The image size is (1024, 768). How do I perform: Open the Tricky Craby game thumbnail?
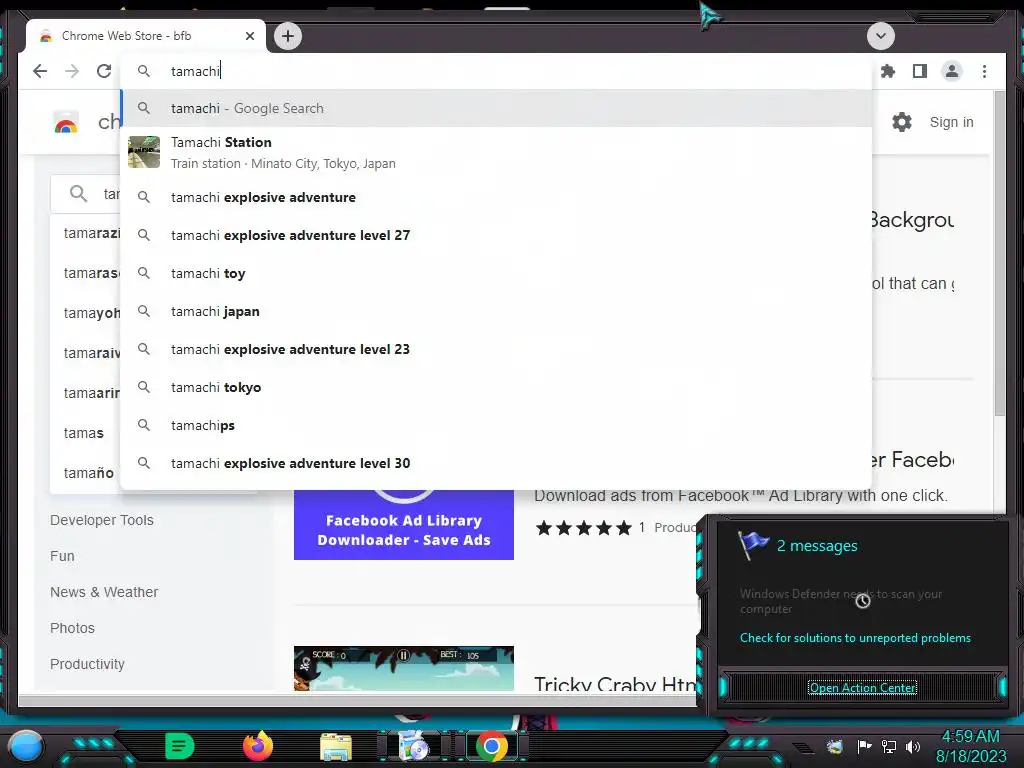404,669
